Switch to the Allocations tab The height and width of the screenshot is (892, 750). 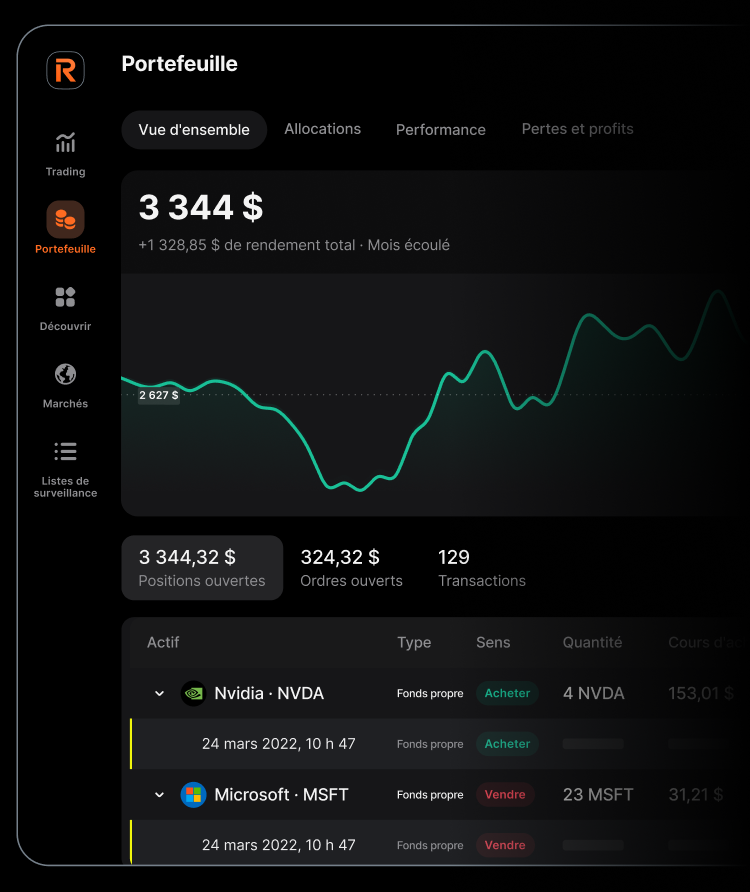(x=322, y=129)
